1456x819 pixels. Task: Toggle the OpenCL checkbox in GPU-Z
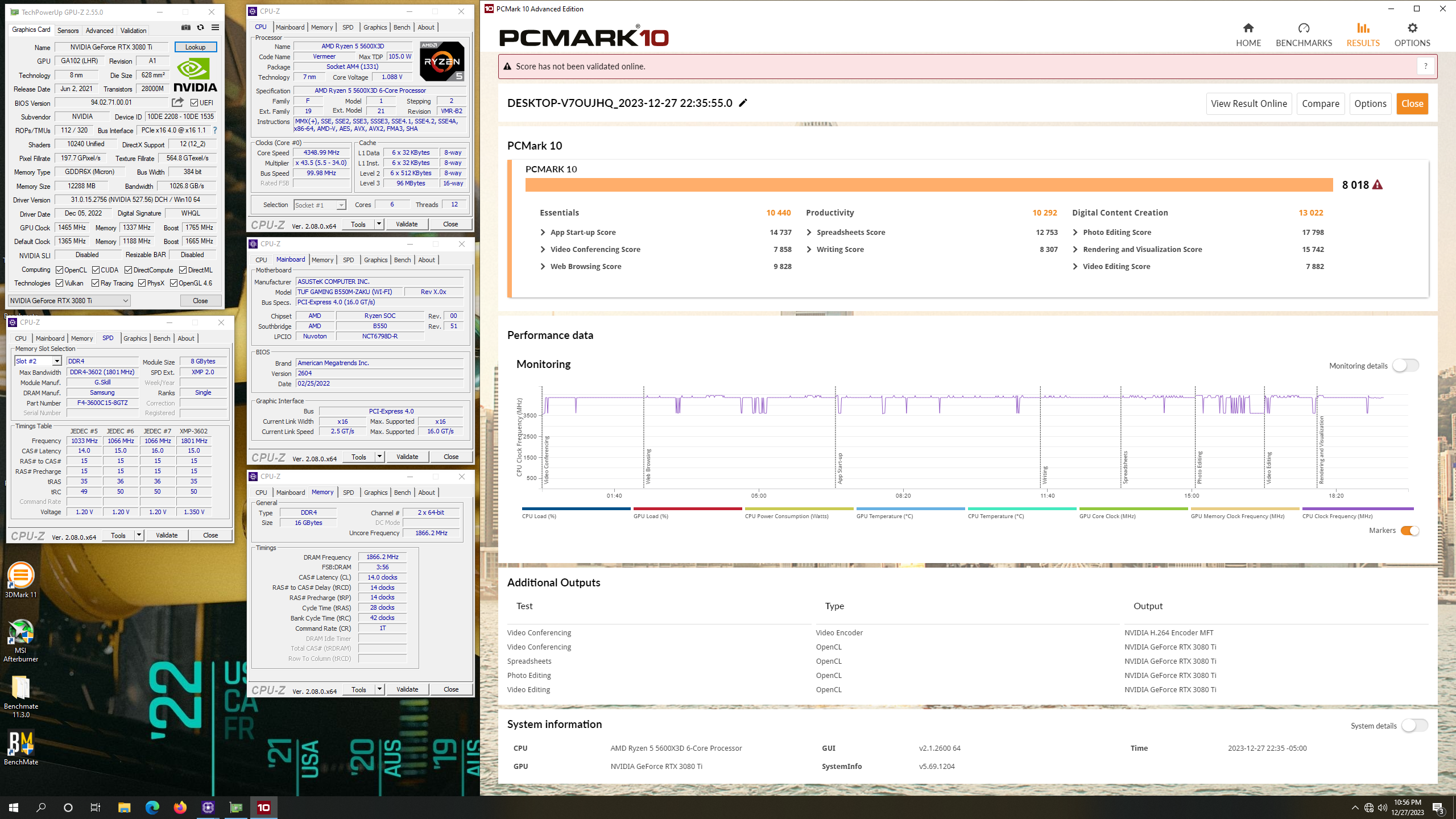(x=59, y=270)
